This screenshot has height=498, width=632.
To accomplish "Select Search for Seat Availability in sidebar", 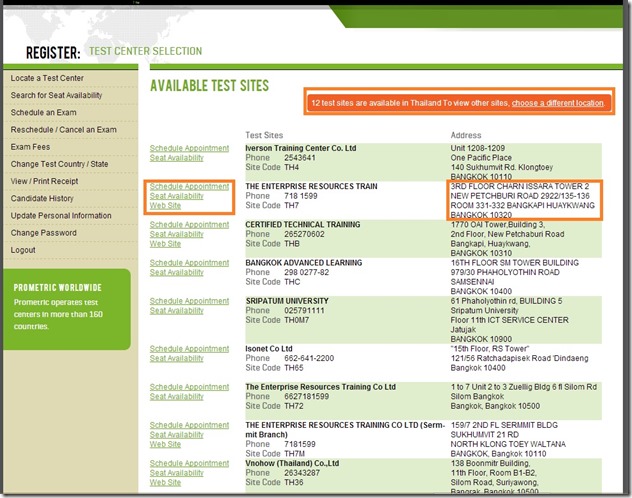I will click(x=56, y=95).
